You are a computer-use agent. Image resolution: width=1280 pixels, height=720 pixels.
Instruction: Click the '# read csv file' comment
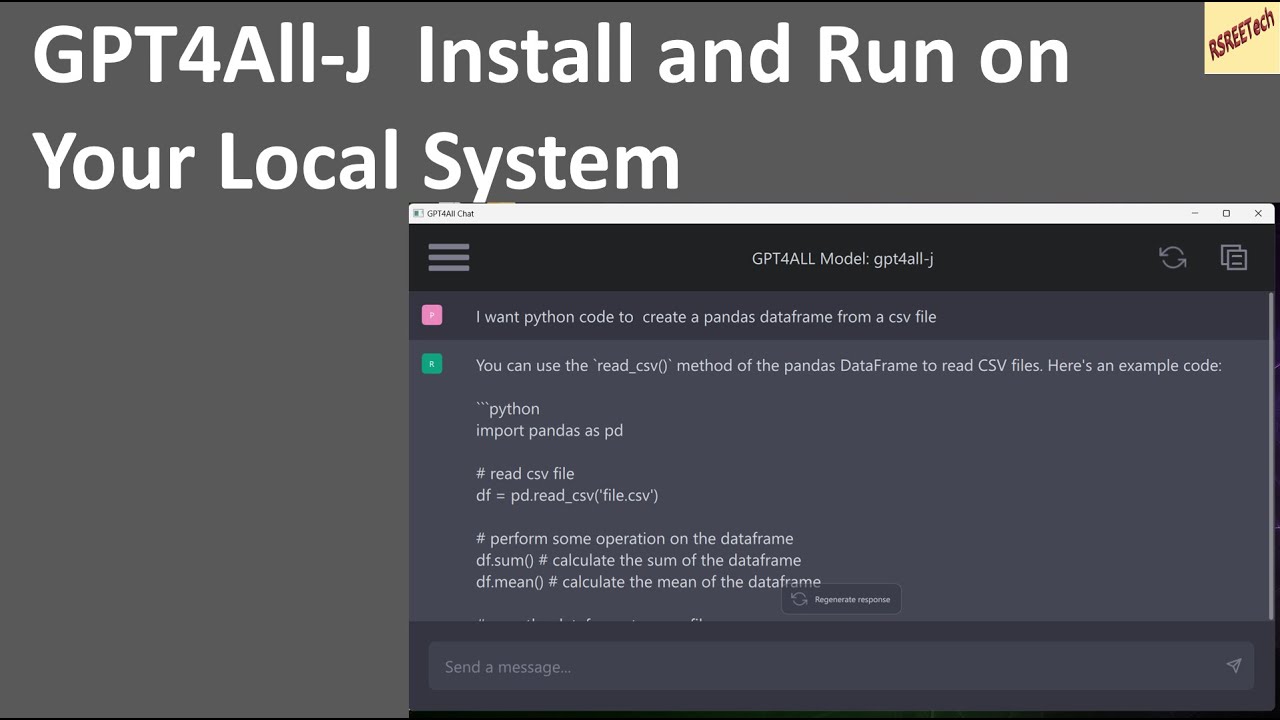[x=525, y=473]
